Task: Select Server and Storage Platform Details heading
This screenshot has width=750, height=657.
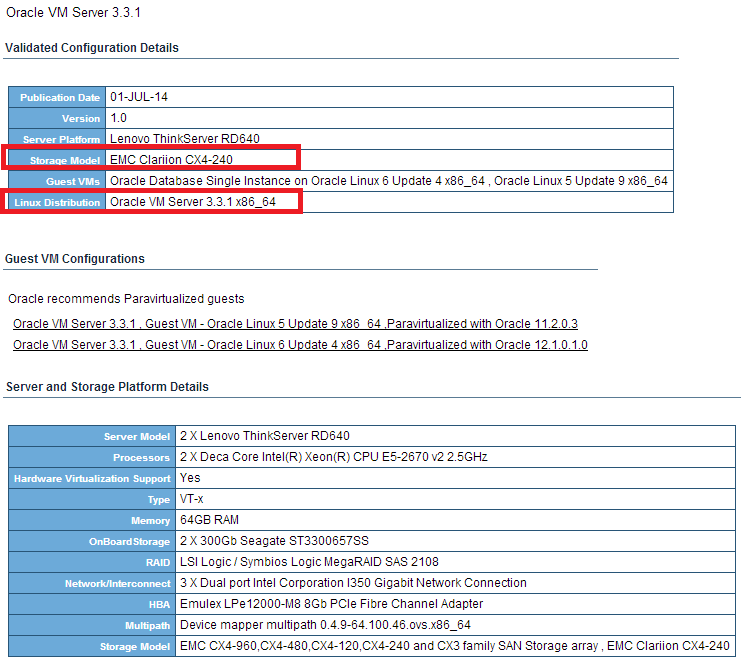Action: point(107,386)
